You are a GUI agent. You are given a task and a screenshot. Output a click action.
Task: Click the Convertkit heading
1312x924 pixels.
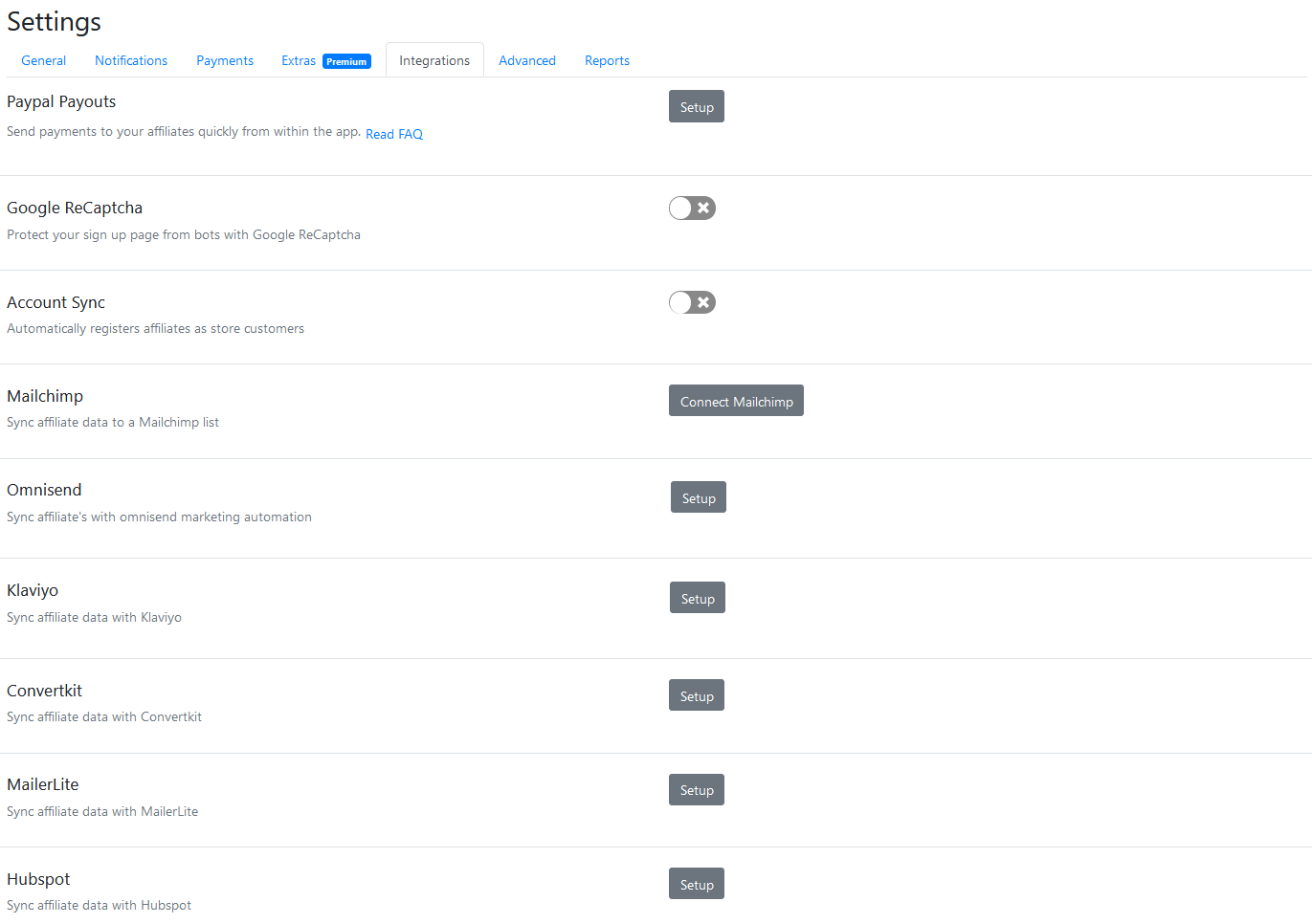tap(44, 691)
